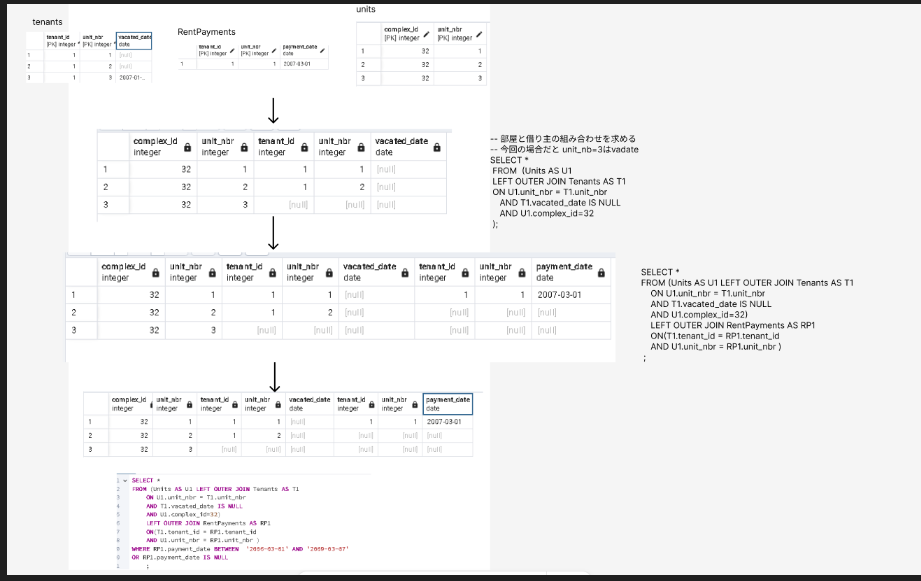
Task: Click pencil icon in units complex_id header
Action: [x=426, y=34]
